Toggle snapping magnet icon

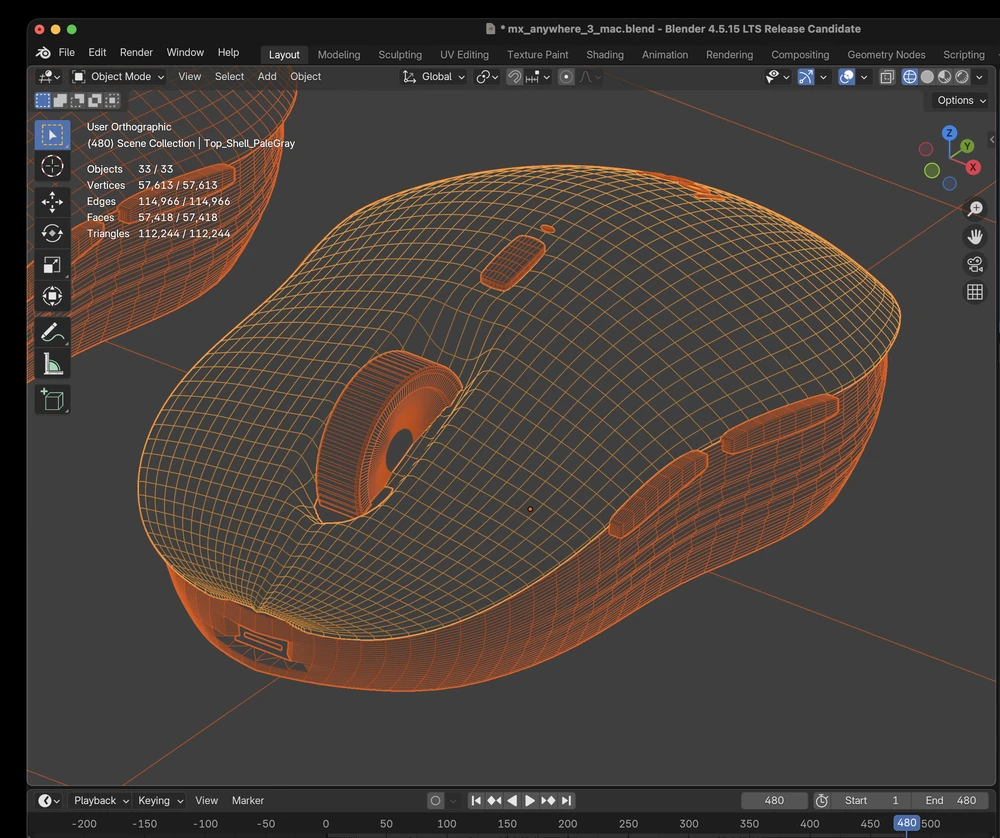tap(514, 77)
